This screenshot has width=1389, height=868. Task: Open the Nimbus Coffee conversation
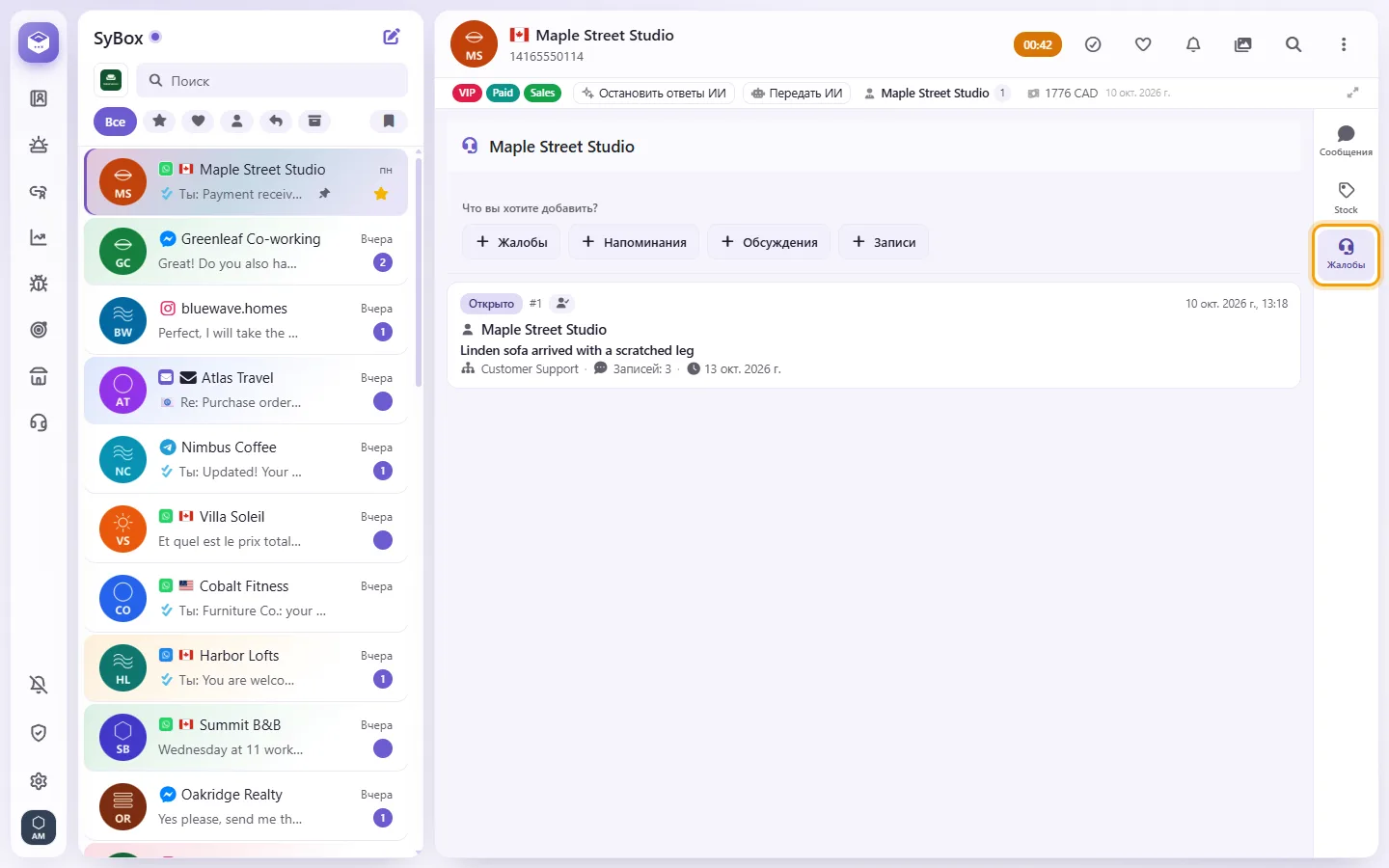click(x=246, y=459)
